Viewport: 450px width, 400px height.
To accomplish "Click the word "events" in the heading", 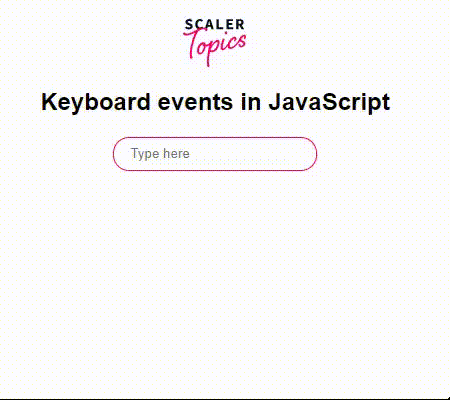I will tap(195, 103).
